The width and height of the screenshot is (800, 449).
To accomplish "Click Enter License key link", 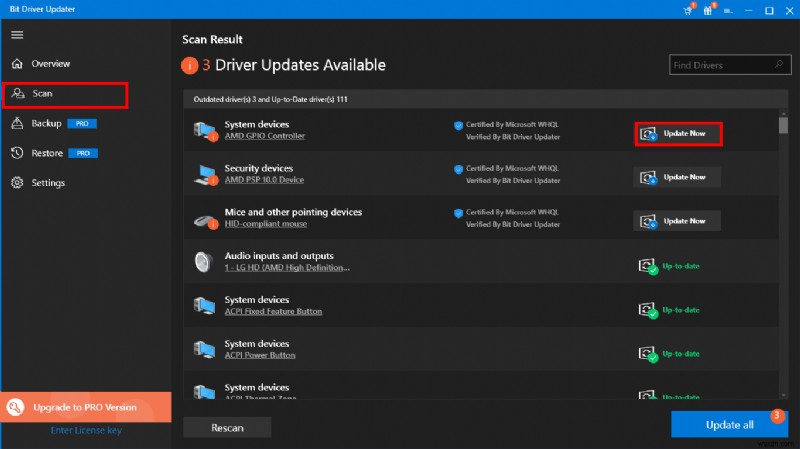I will (x=86, y=430).
